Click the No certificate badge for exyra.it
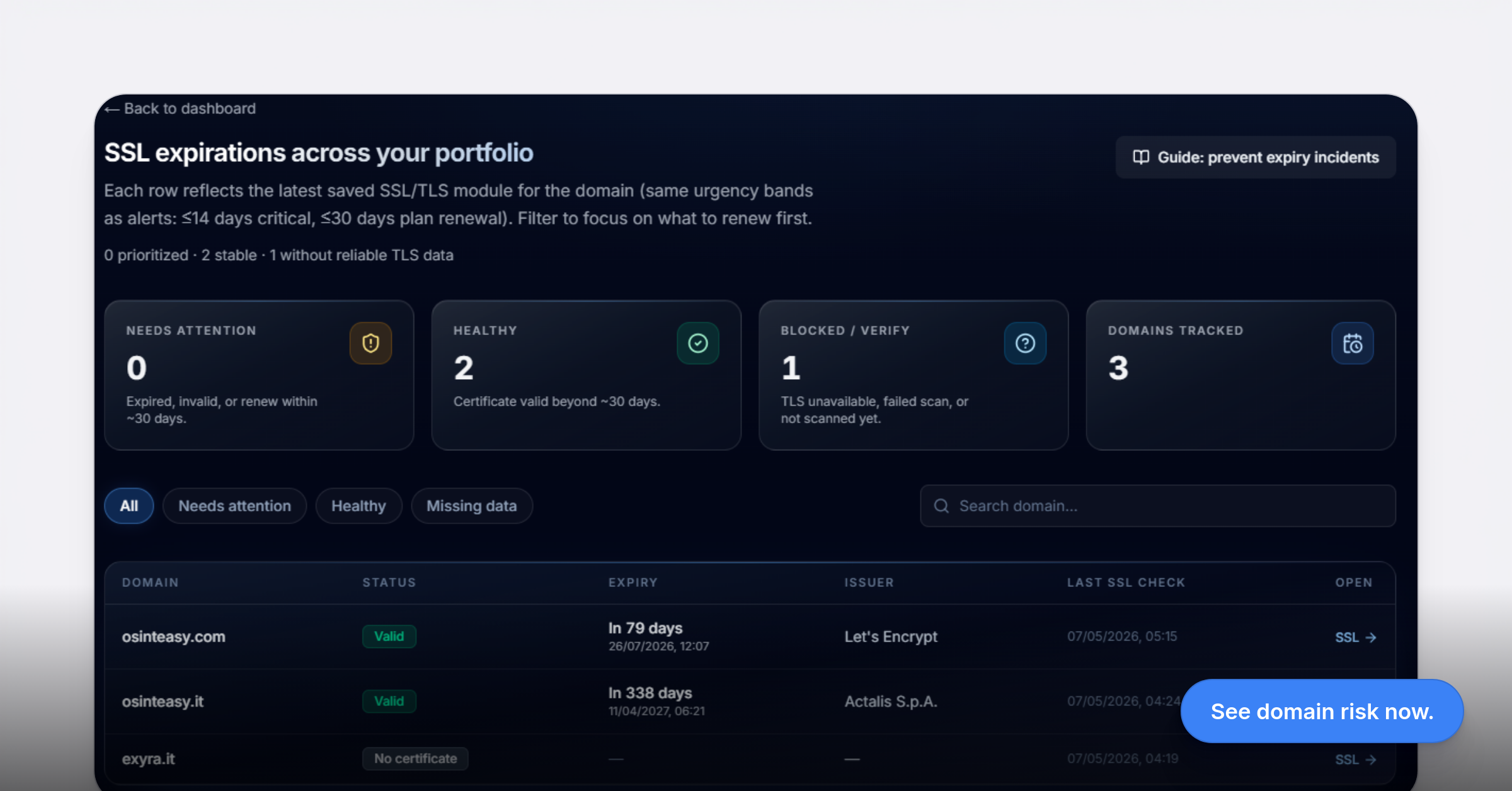Screen dimensions: 1512x791 click(415, 758)
